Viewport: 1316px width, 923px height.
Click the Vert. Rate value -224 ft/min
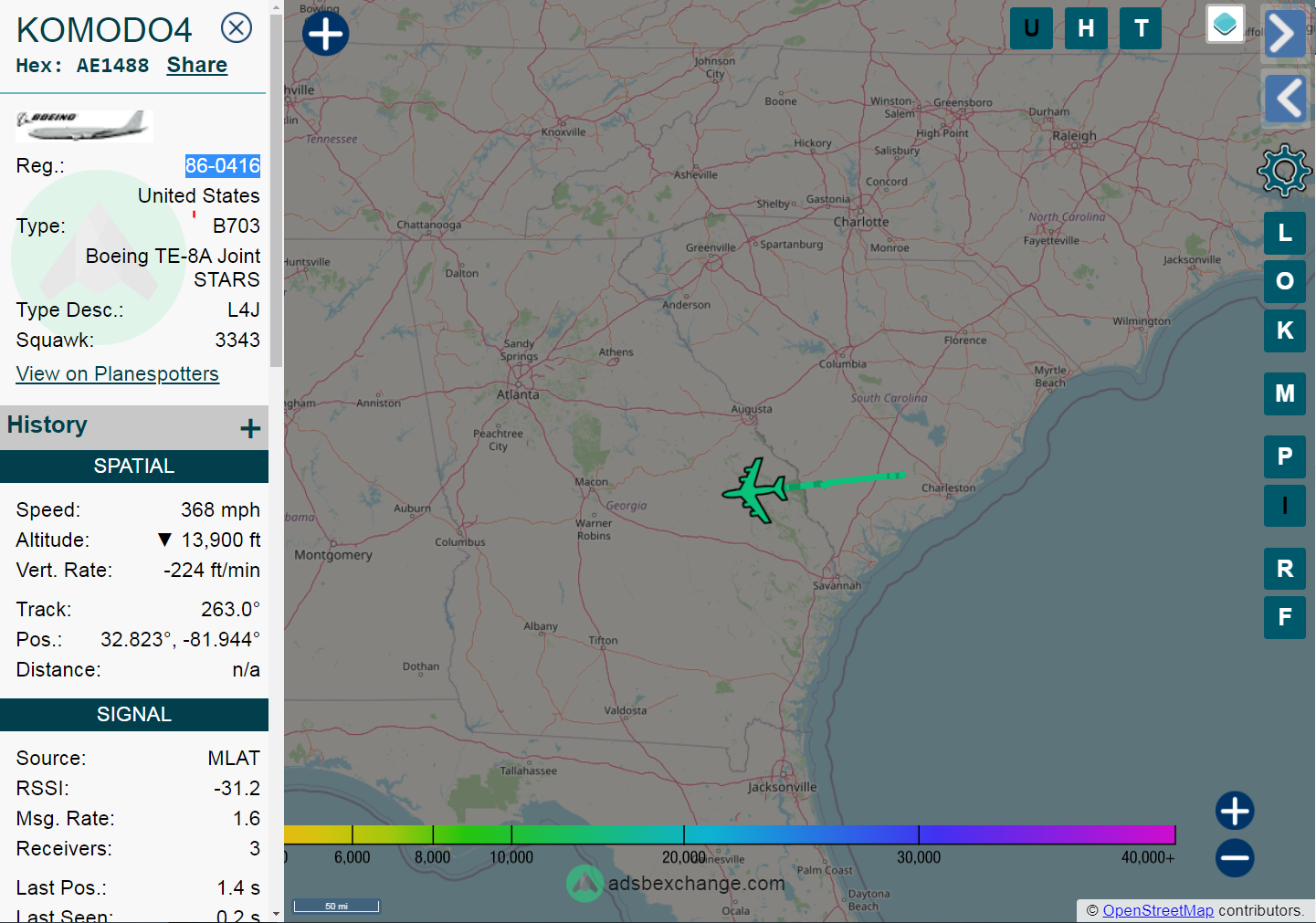212,570
